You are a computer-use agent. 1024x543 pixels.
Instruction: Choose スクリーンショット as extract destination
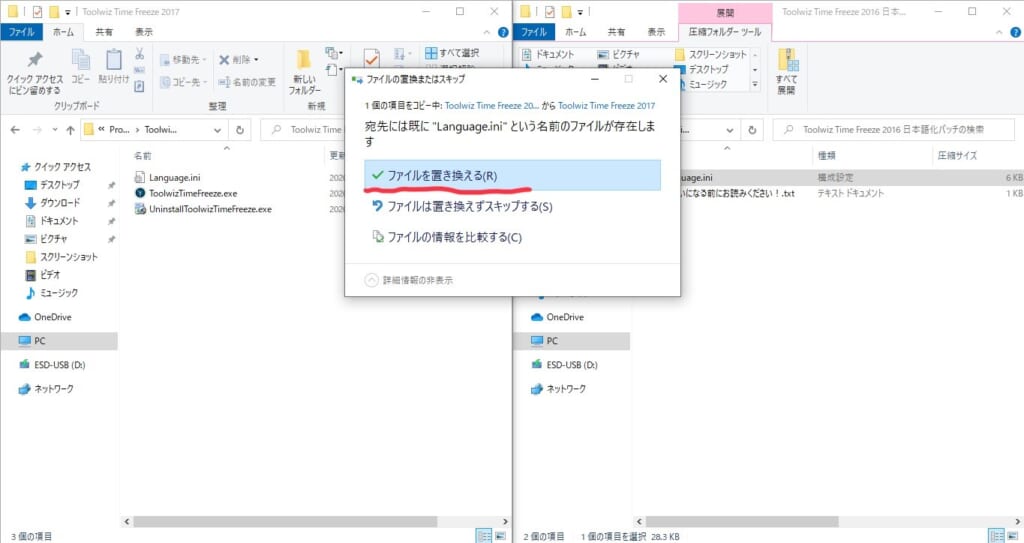[x=711, y=54]
